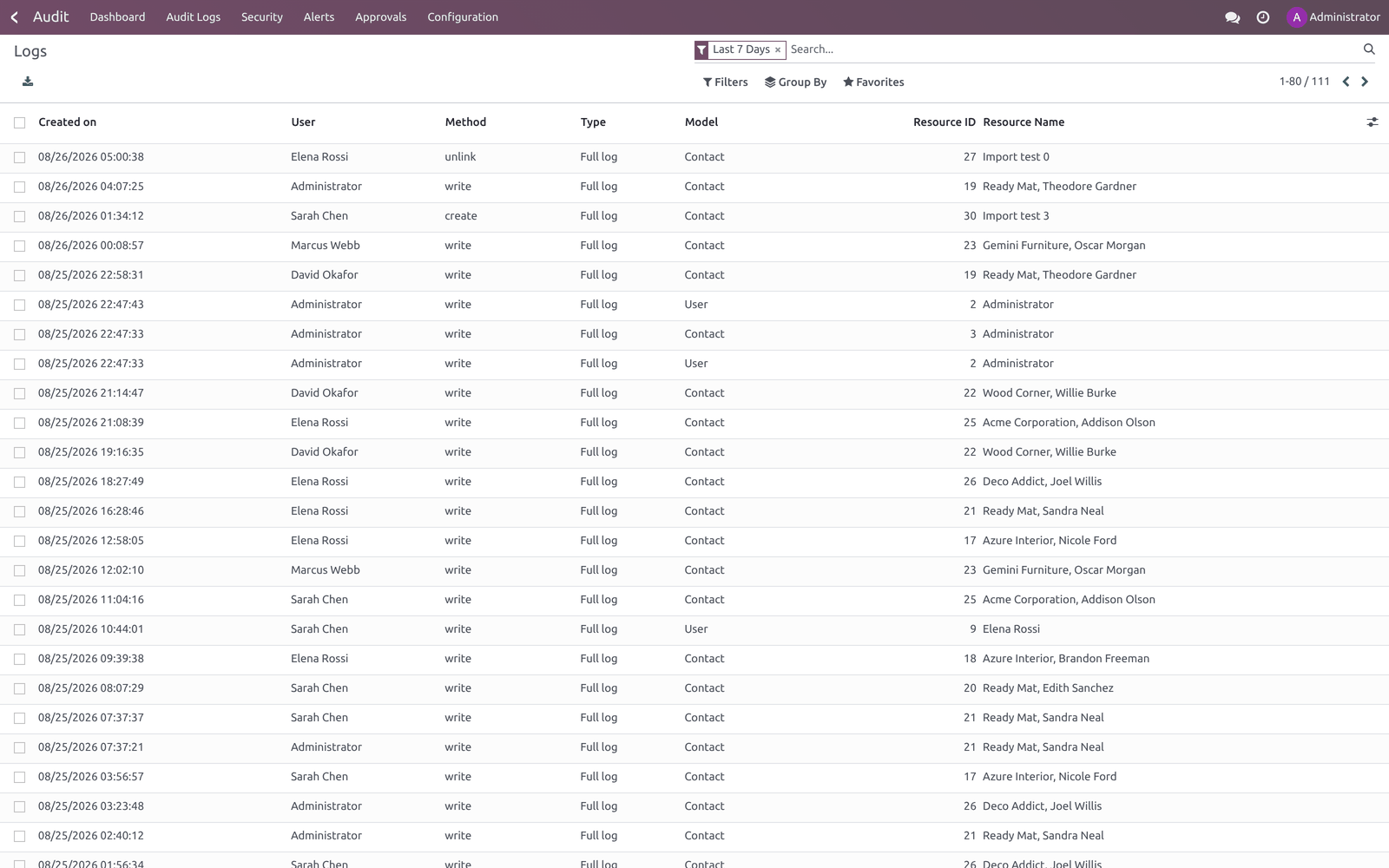Image resolution: width=1389 pixels, height=868 pixels.
Task: Click the 1-80 / 111 pager counter
Action: (1304, 82)
